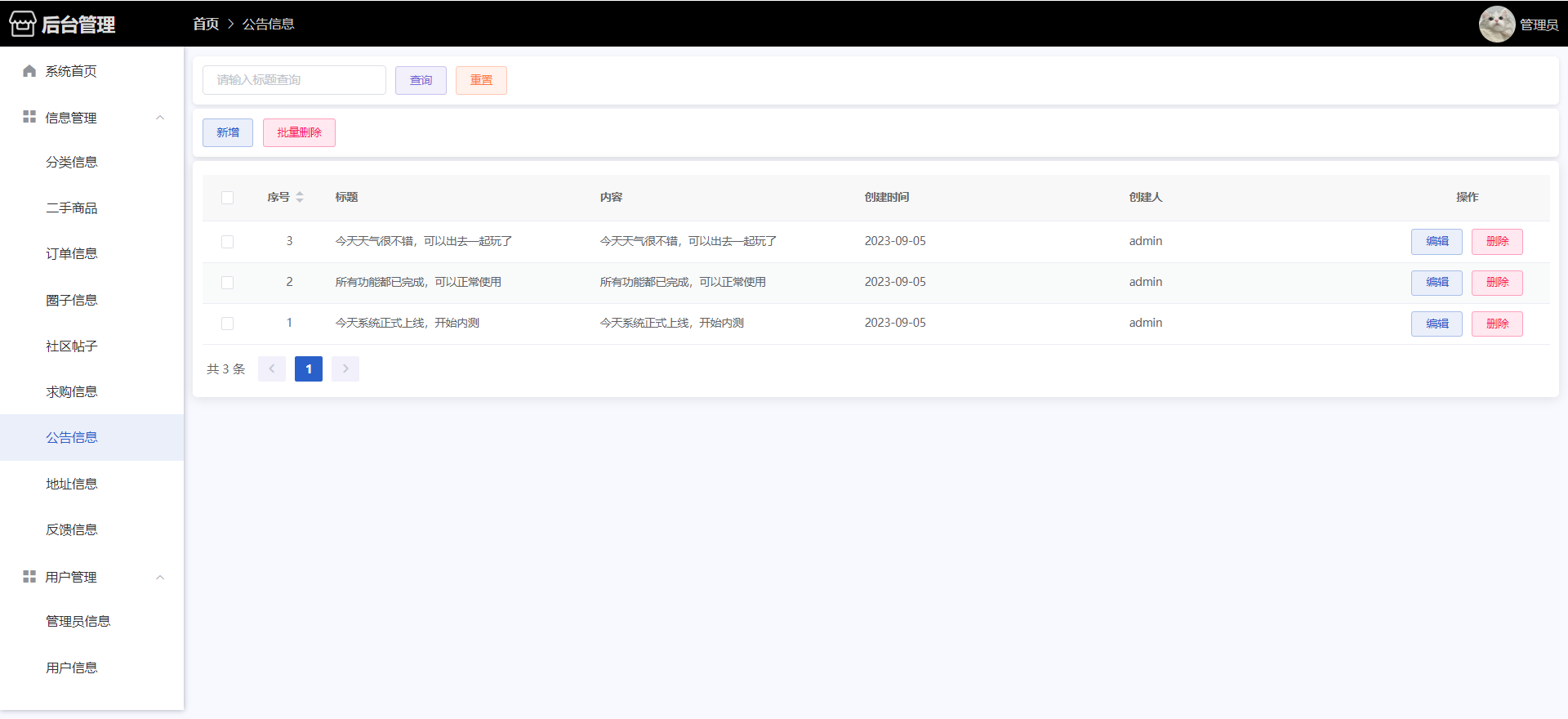Image resolution: width=1568 pixels, height=719 pixels.
Task: Click the grid icon beside 用户管理
Action: click(29, 577)
